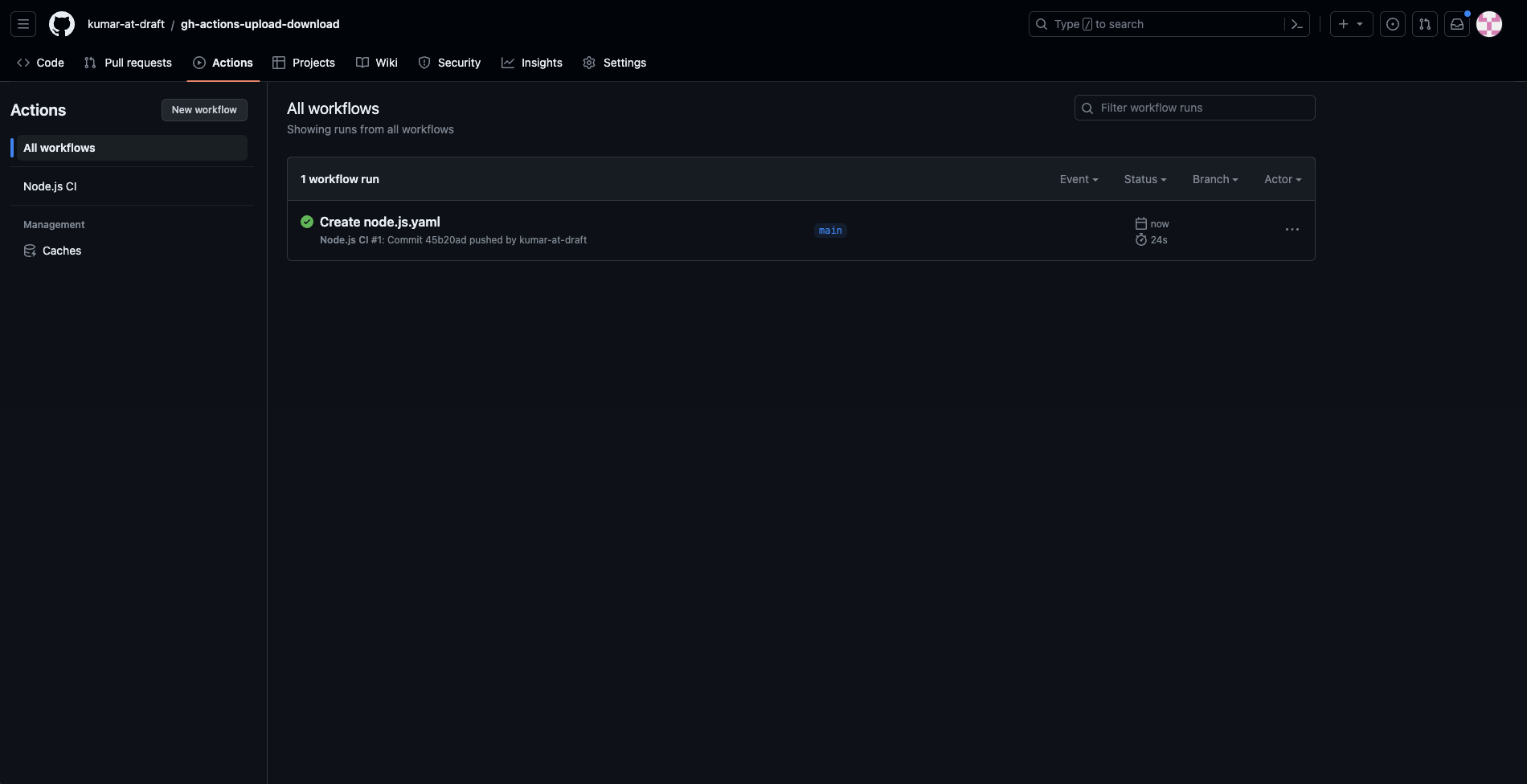The height and width of the screenshot is (784, 1527).
Task: Open the user avatar menu
Action: coord(1489,24)
